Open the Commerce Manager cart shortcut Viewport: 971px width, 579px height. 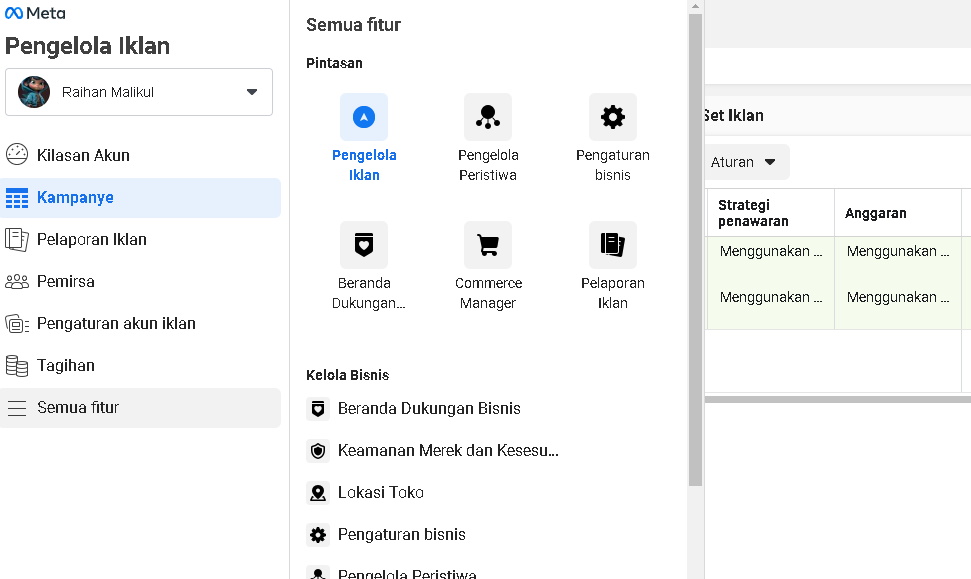(488, 245)
